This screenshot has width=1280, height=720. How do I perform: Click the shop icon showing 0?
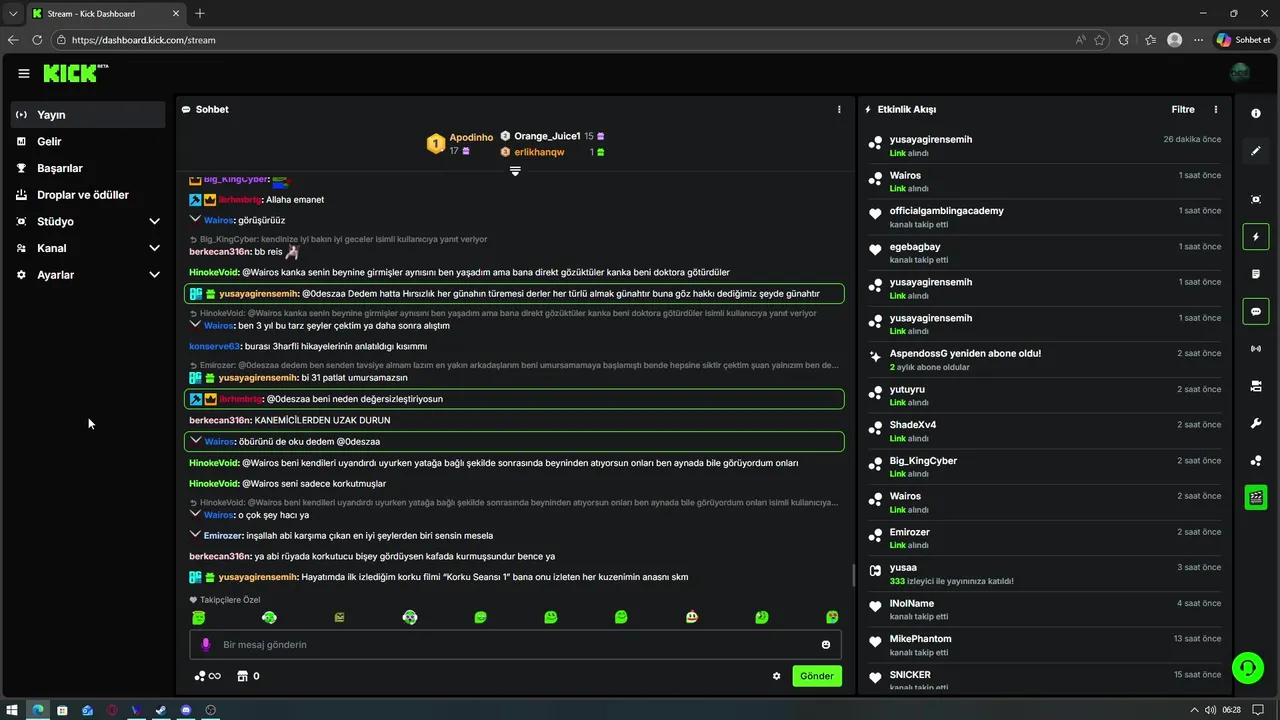(248, 676)
